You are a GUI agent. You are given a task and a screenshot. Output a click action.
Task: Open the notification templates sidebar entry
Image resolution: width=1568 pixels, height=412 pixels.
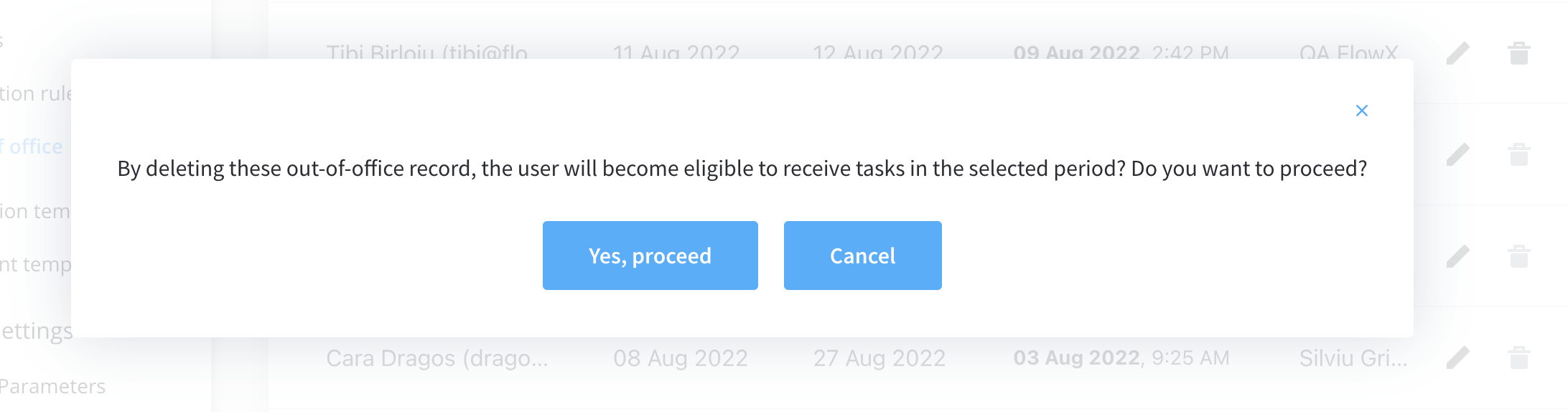click(35, 211)
